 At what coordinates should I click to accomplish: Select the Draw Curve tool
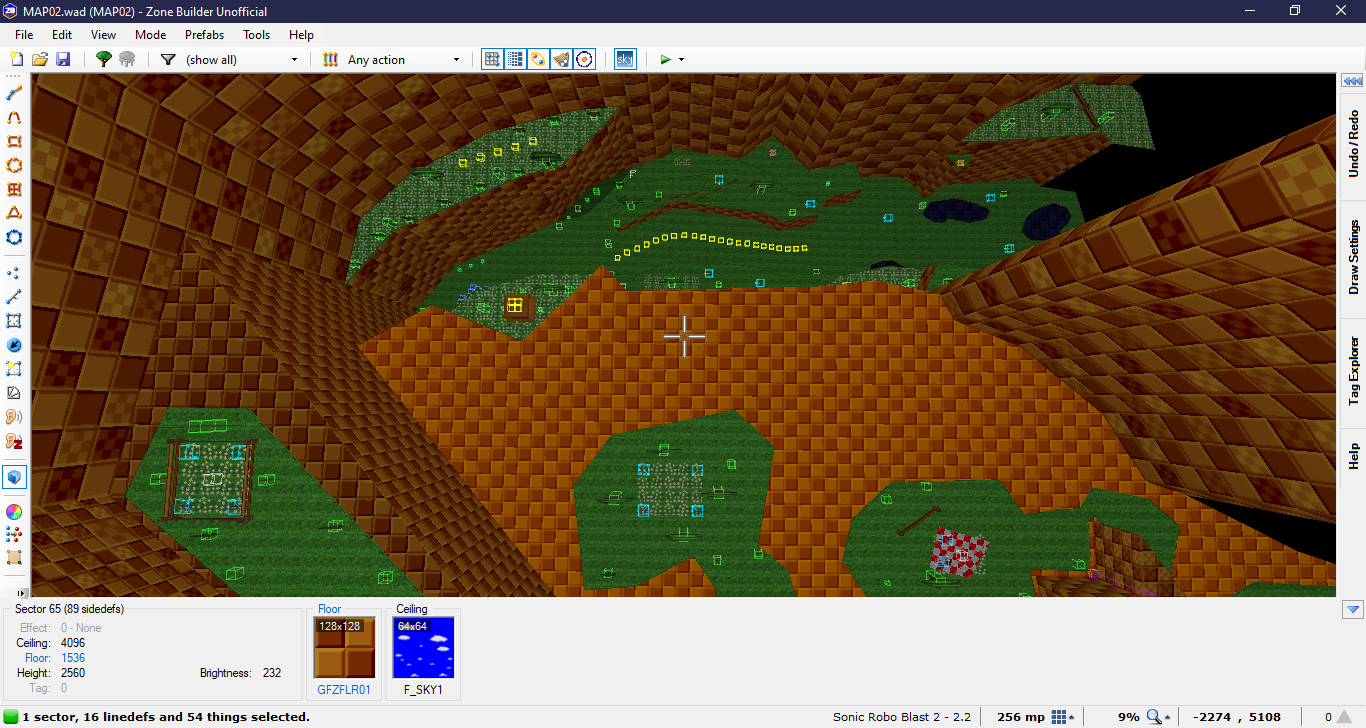(14, 117)
